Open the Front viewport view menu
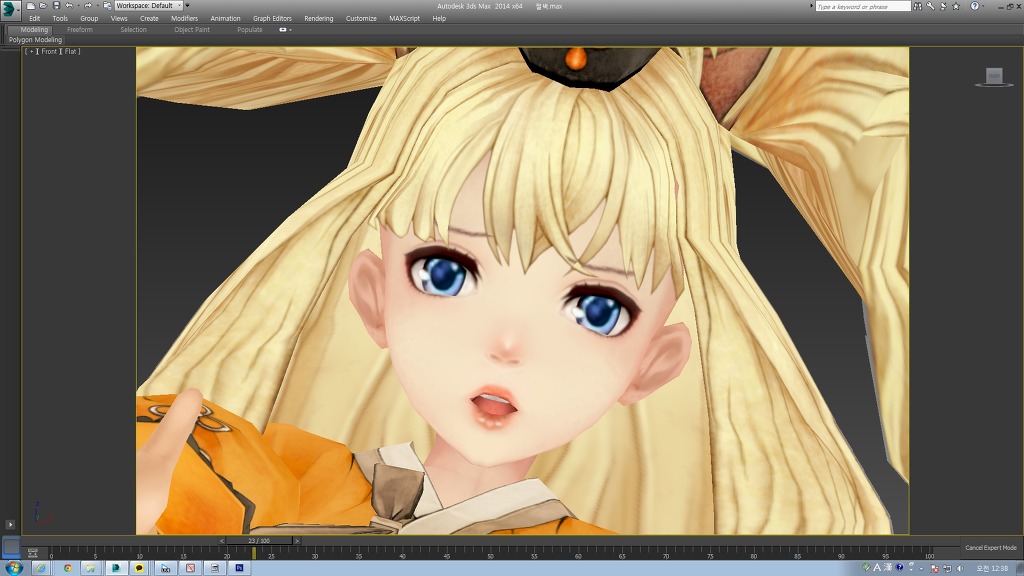 coord(49,51)
